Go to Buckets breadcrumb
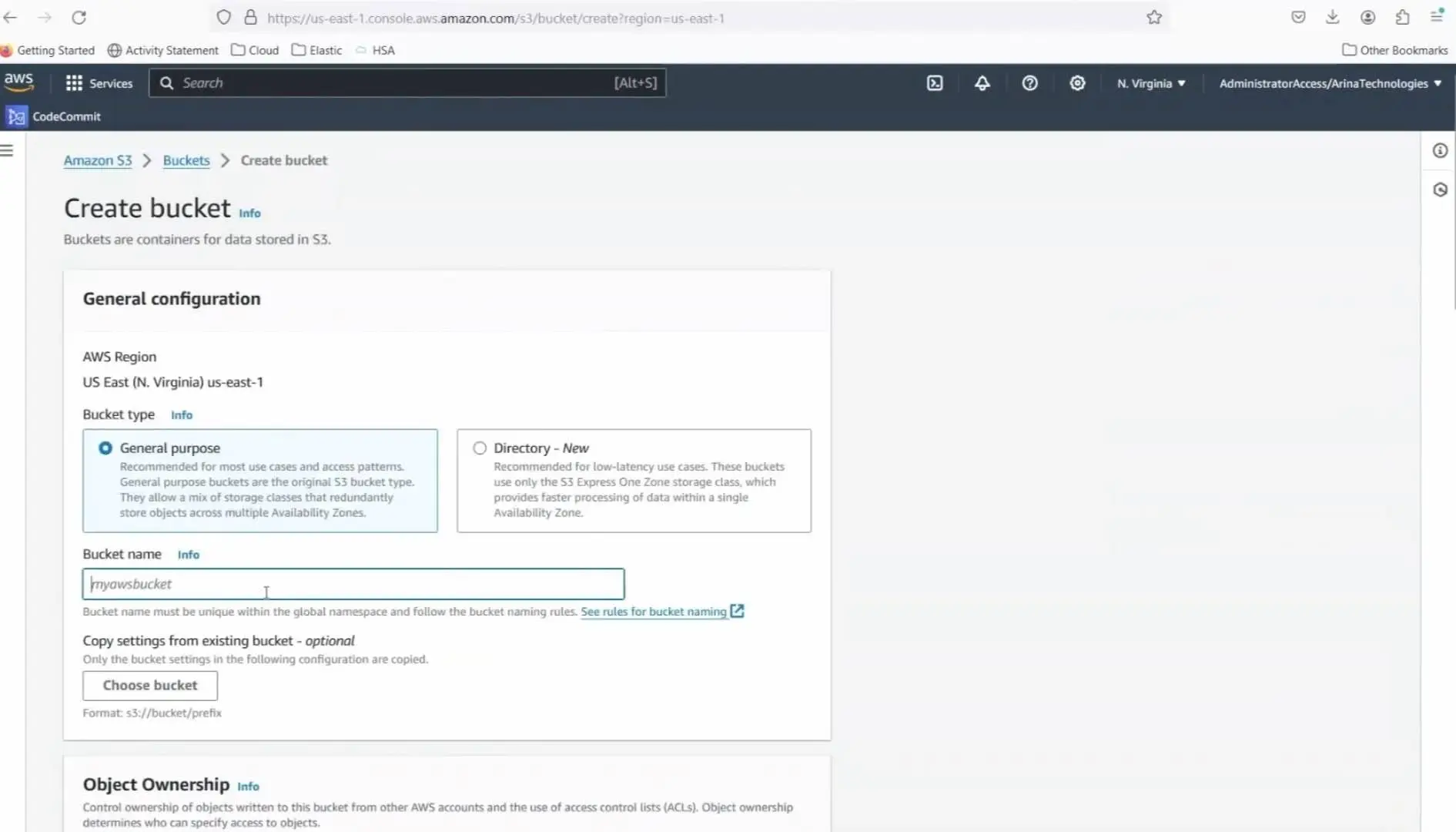Viewport: 1456px width, 832px height. pyautogui.click(x=186, y=160)
